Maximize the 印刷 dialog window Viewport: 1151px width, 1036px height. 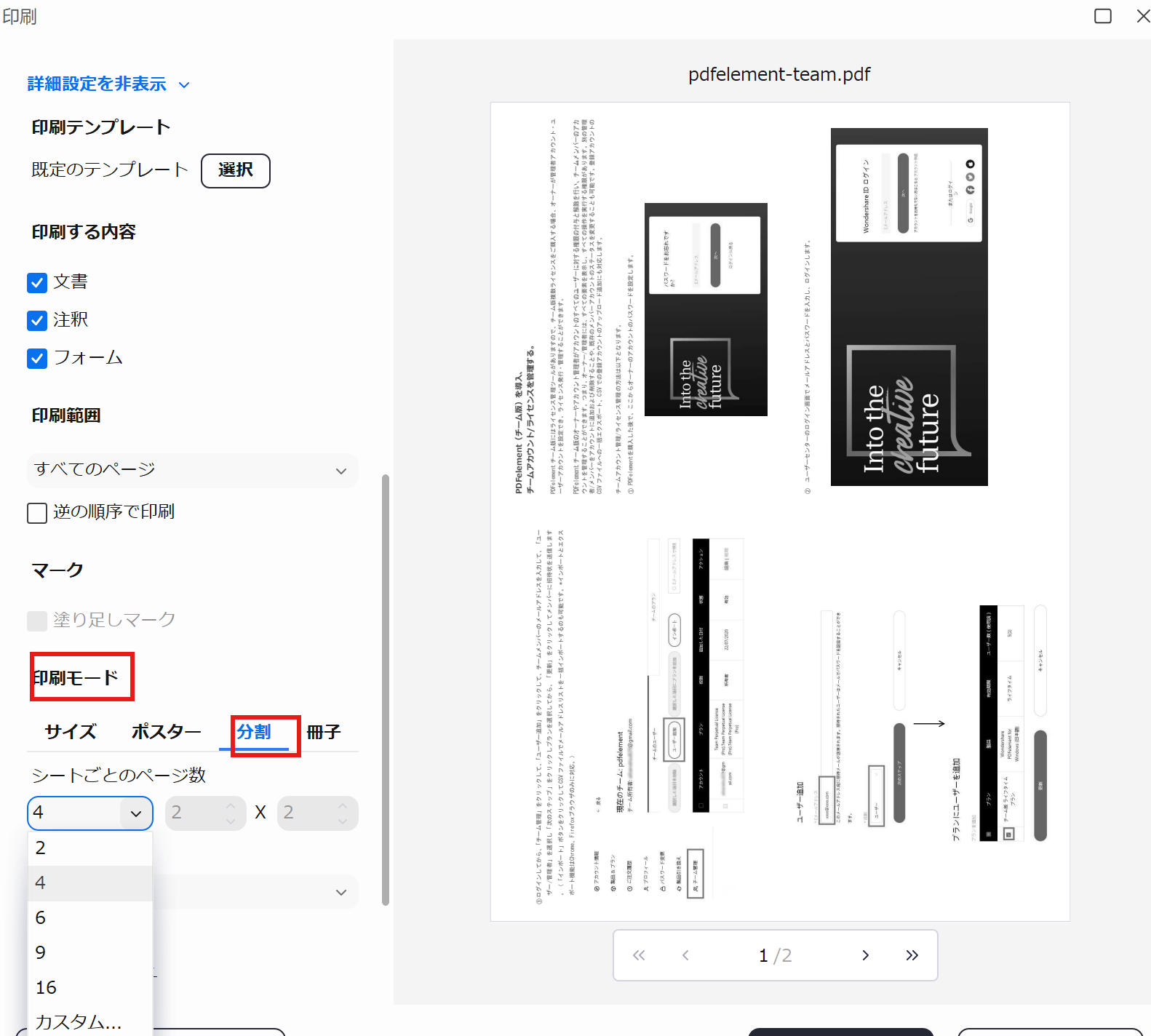coord(1103,16)
